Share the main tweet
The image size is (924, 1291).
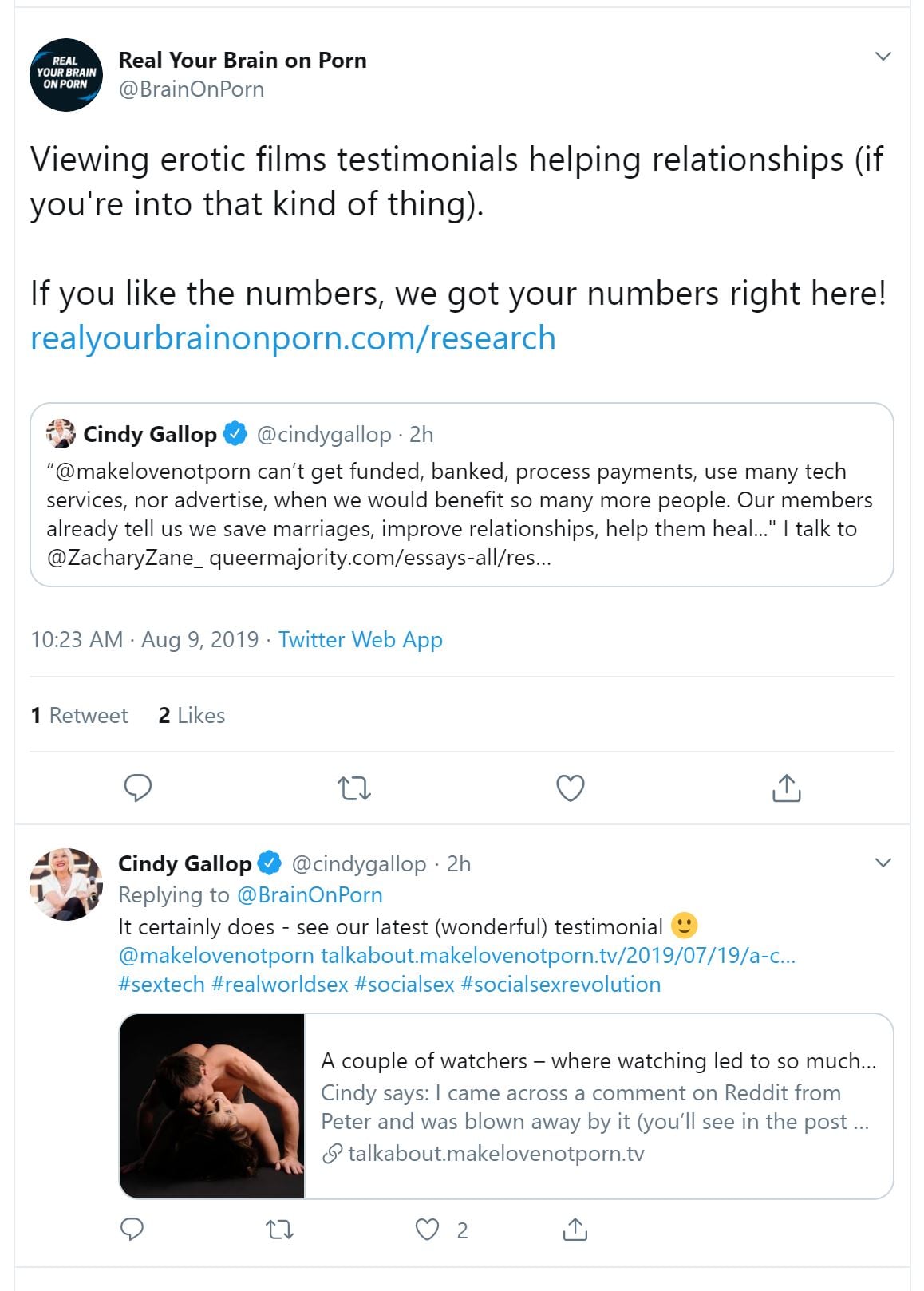(x=786, y=788)
